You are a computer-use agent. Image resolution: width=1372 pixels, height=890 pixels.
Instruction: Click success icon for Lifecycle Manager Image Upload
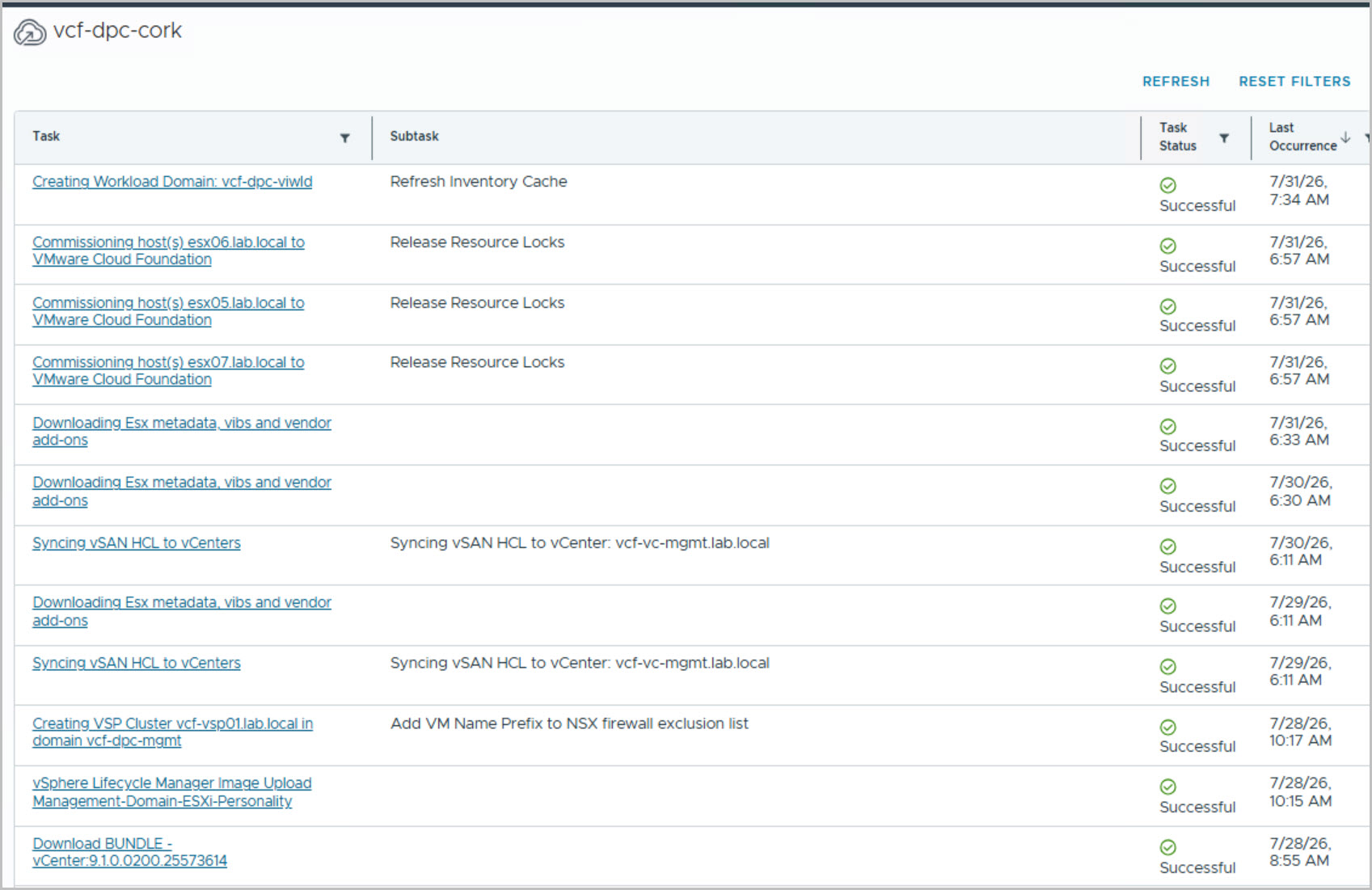pos(1168,787)
